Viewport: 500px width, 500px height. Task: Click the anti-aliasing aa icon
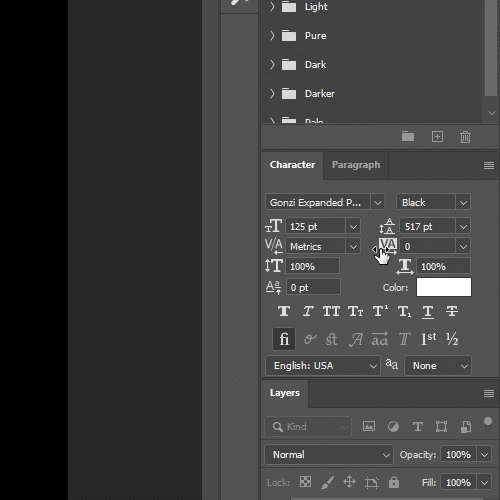click(392, 364)
